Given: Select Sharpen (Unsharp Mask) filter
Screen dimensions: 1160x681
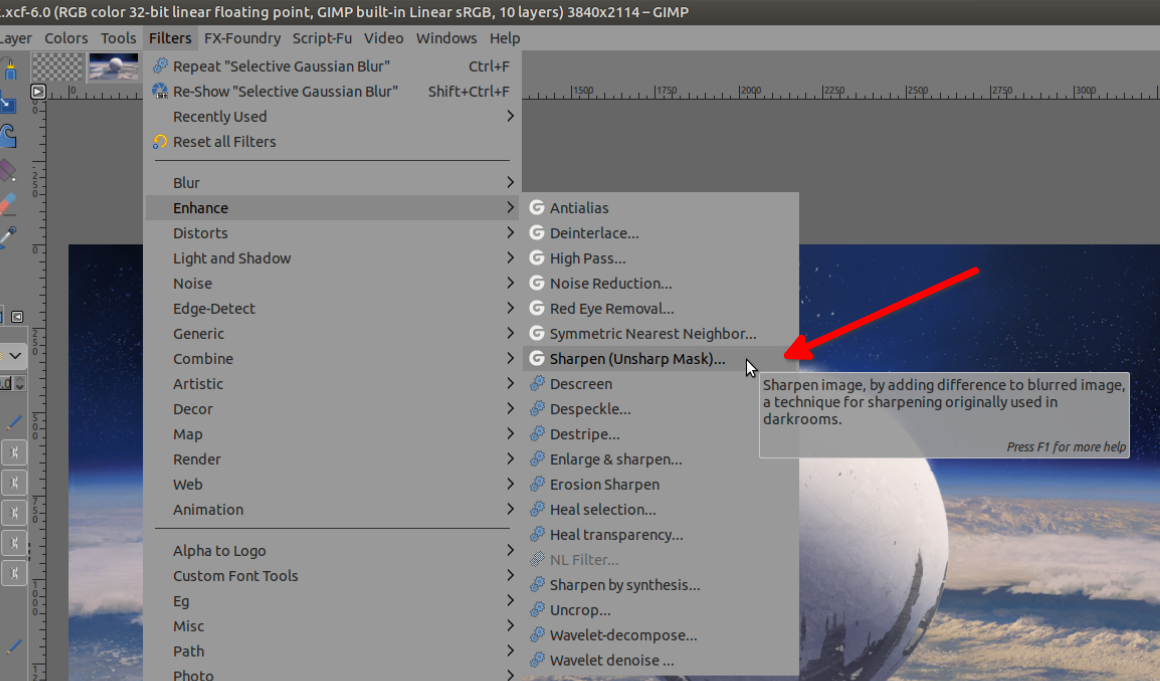Looking at the screenshot, I should point(661,359).
